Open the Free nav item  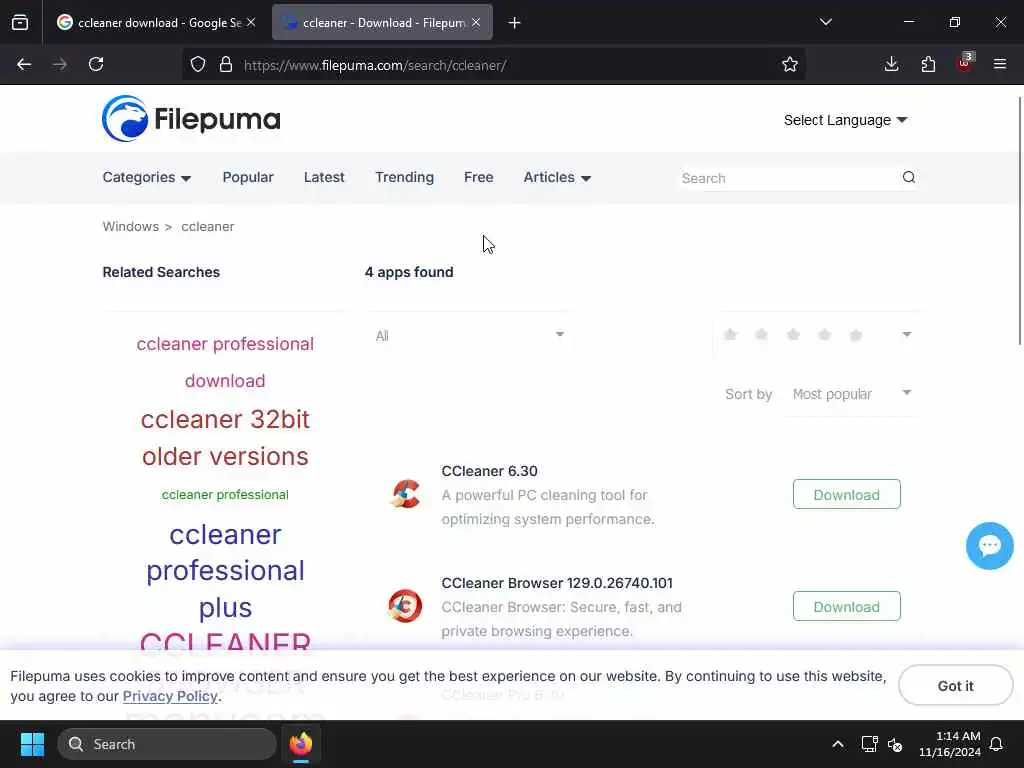[478, 178]
